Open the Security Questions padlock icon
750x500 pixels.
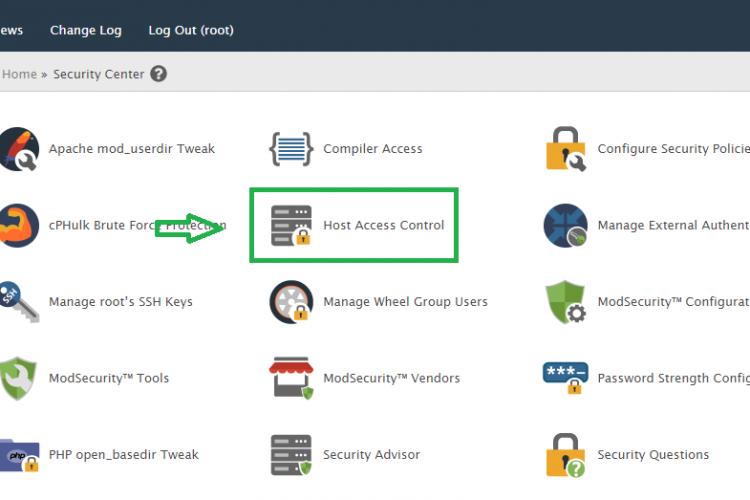pyautogui.click(x=565, y=455)
